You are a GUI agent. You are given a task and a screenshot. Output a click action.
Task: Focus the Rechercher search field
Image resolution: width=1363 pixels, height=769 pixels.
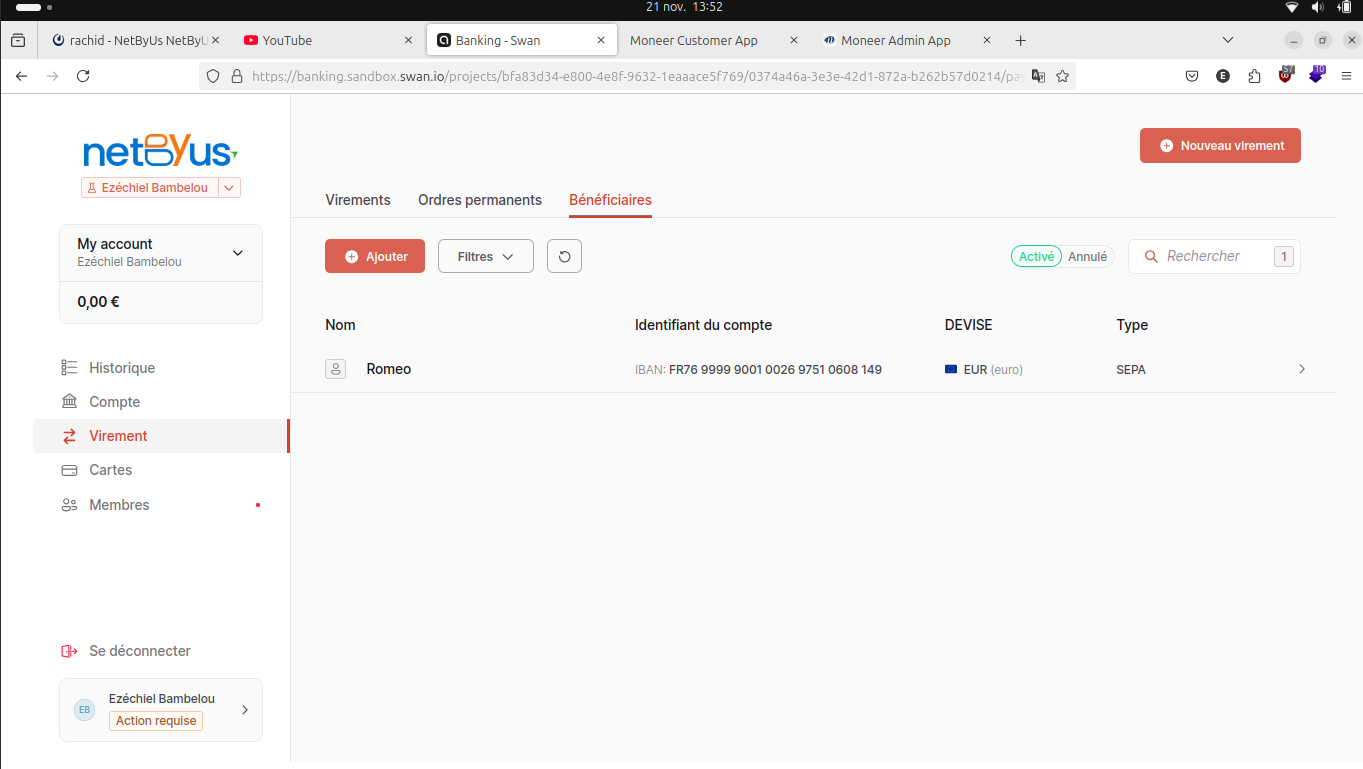click(1214, 256)
